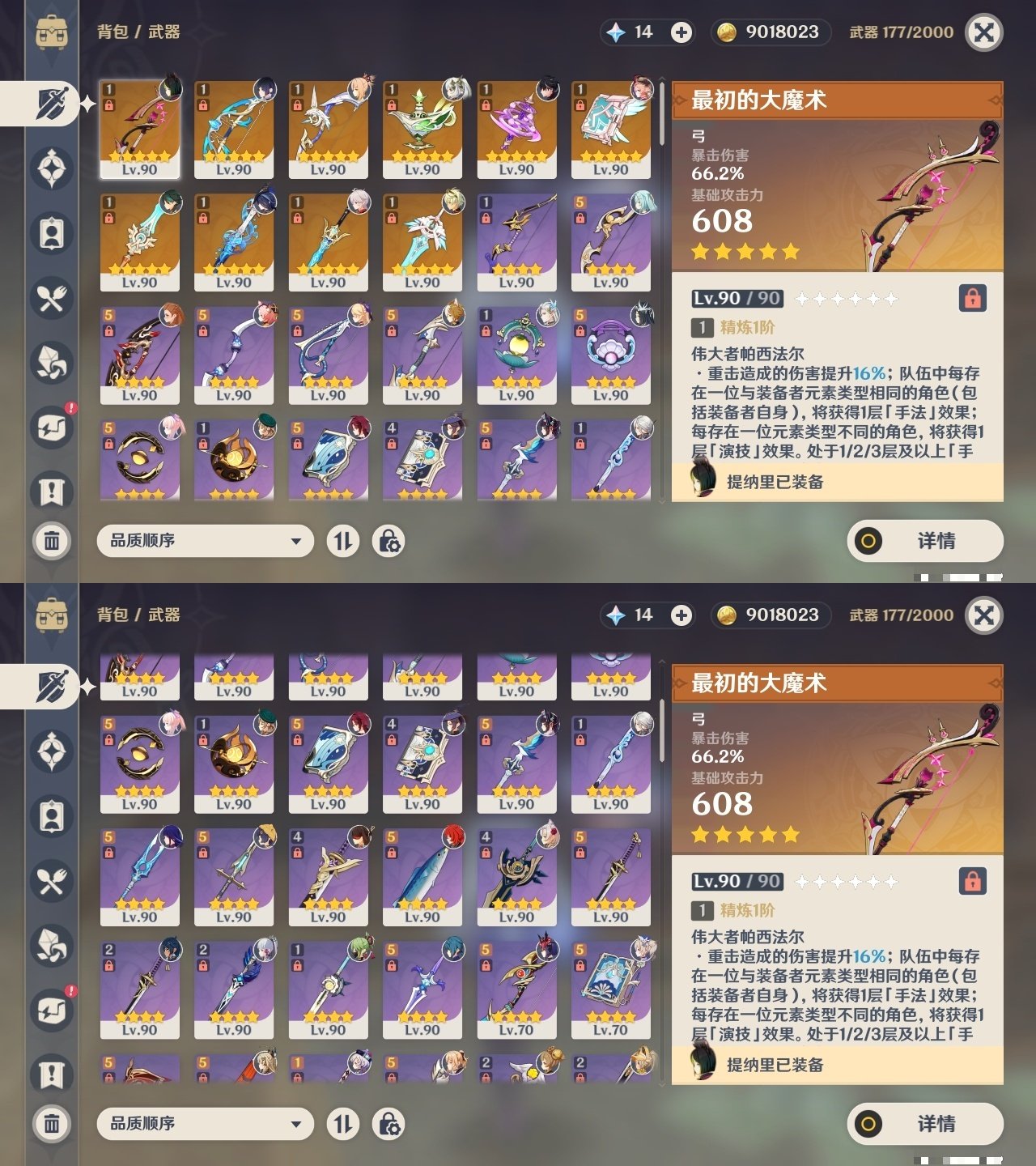Click the plus button beside the 14 crystals in the upper screen

click(681, 32)
